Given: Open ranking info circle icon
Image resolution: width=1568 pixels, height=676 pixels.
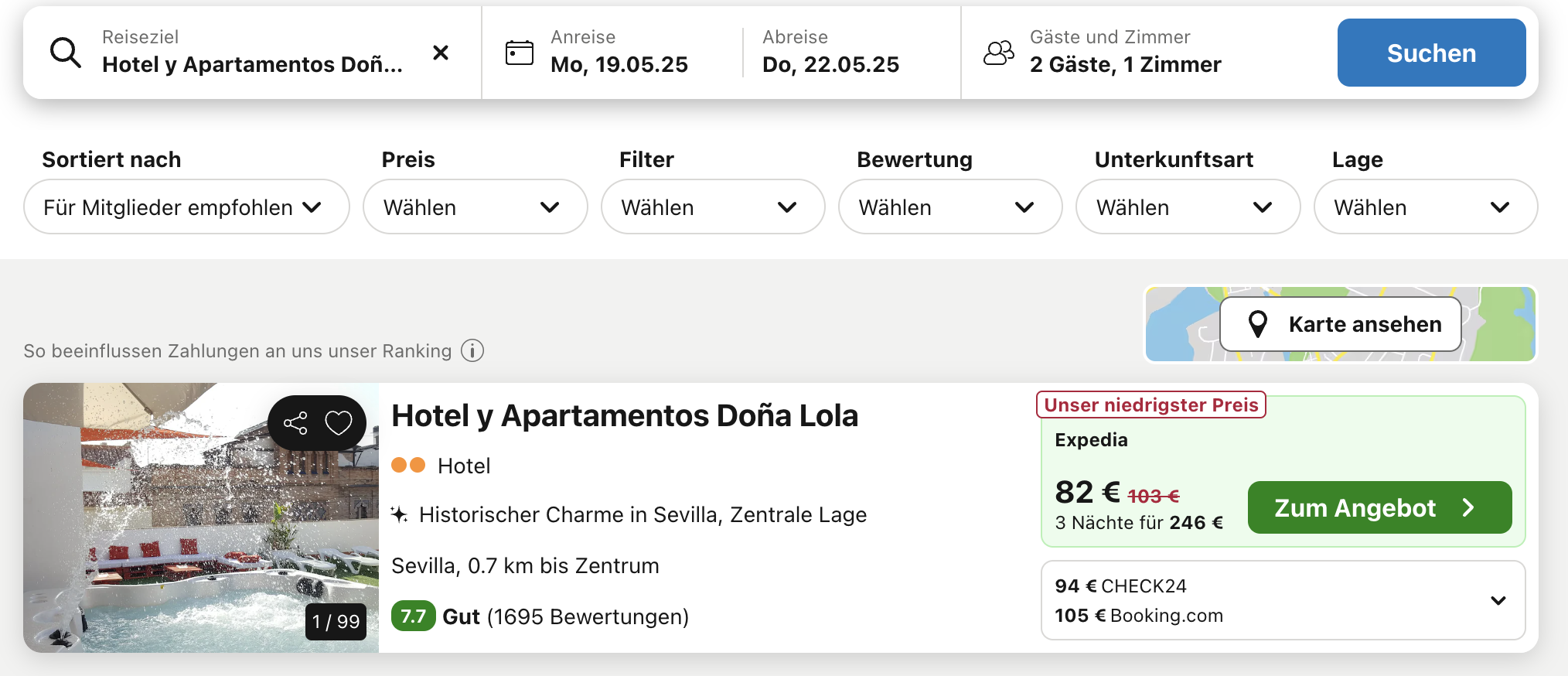Looking at the screenshot, I should [472, 351].
